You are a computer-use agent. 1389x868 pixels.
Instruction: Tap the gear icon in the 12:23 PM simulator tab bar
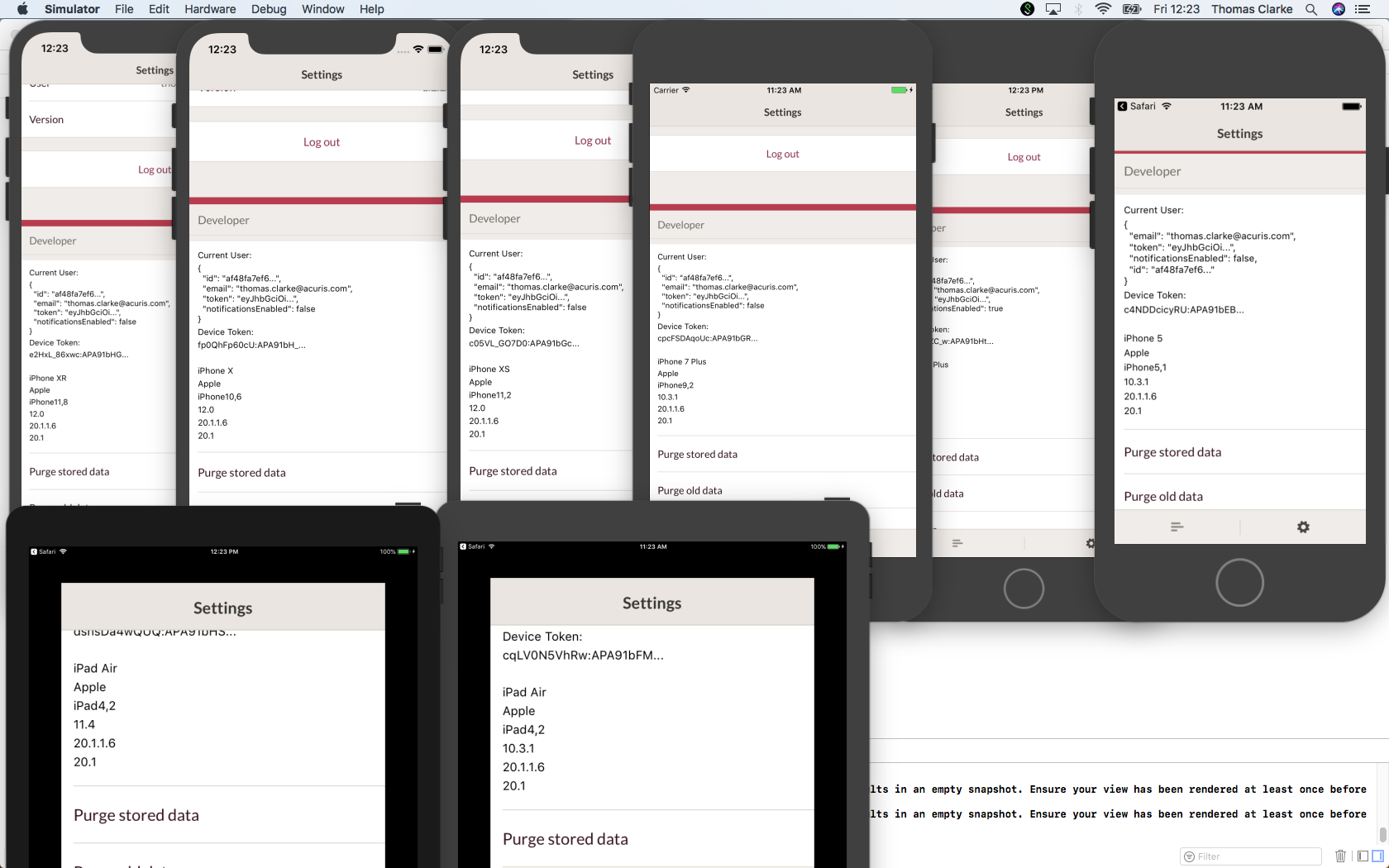point(1091,543)
